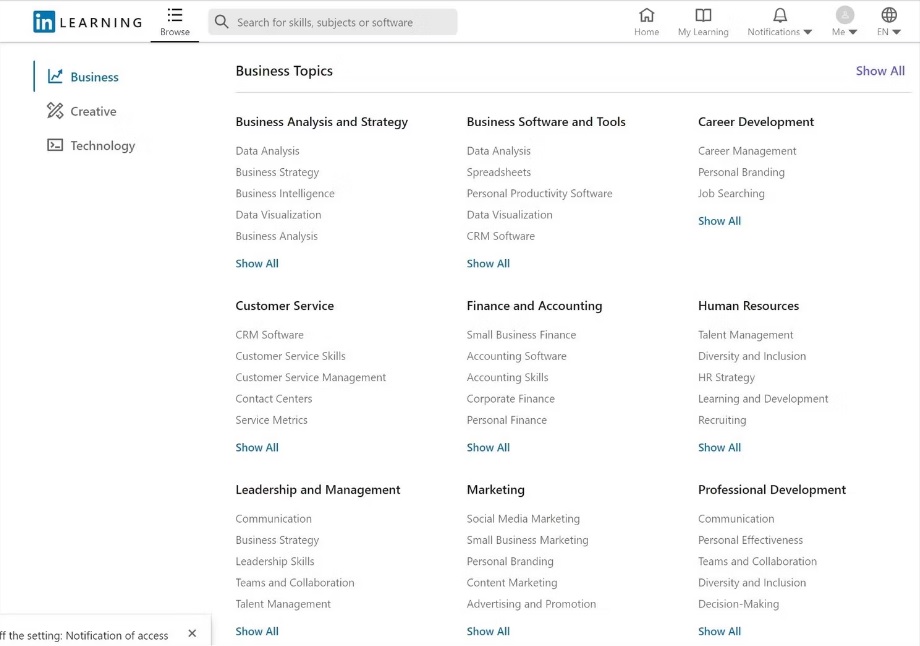Click Show All for Business Topics
Viewport: 920px width, 646px height.
(x=880, y=71)
